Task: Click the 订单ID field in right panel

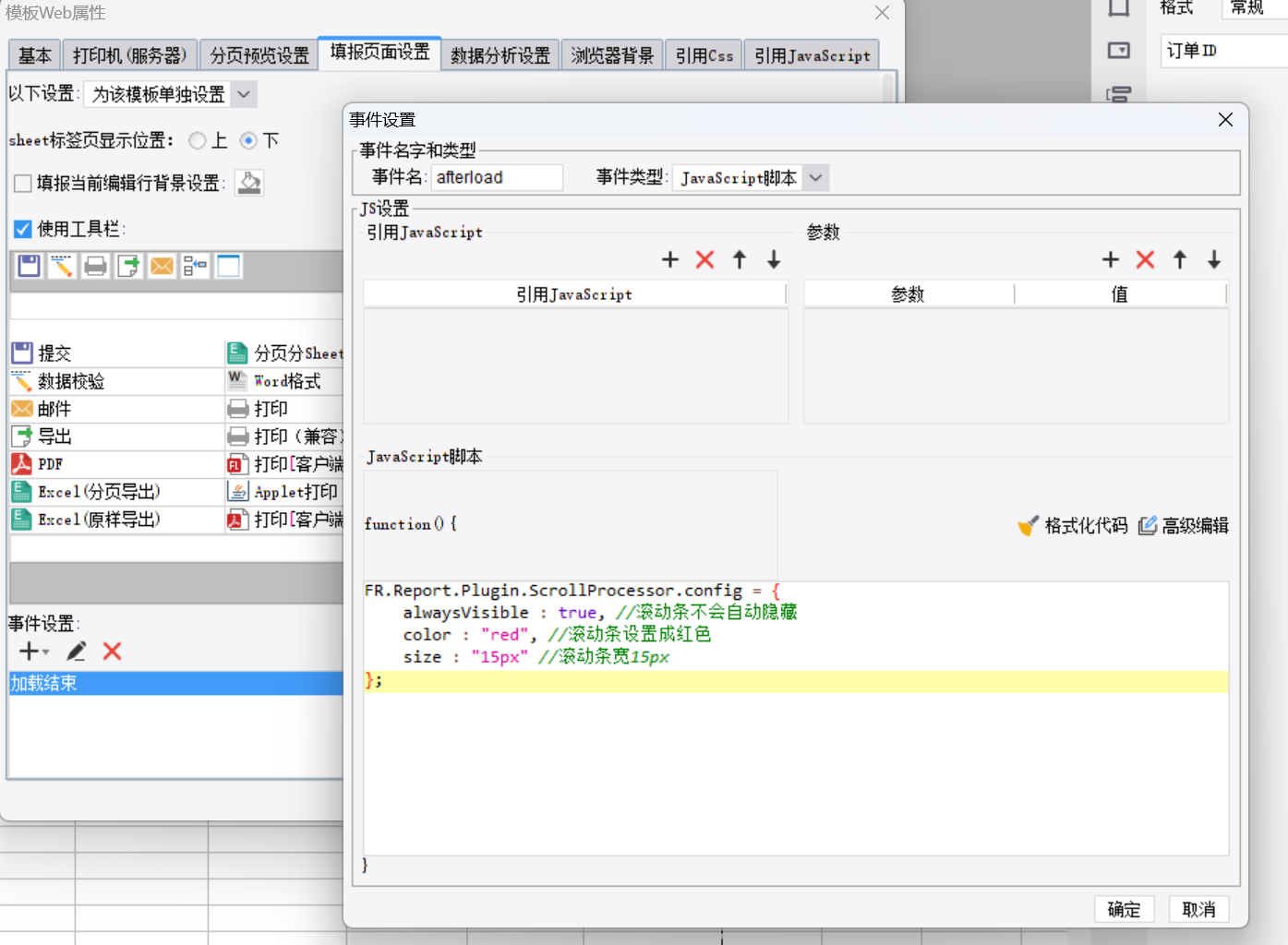Action: click(1223, 51)
